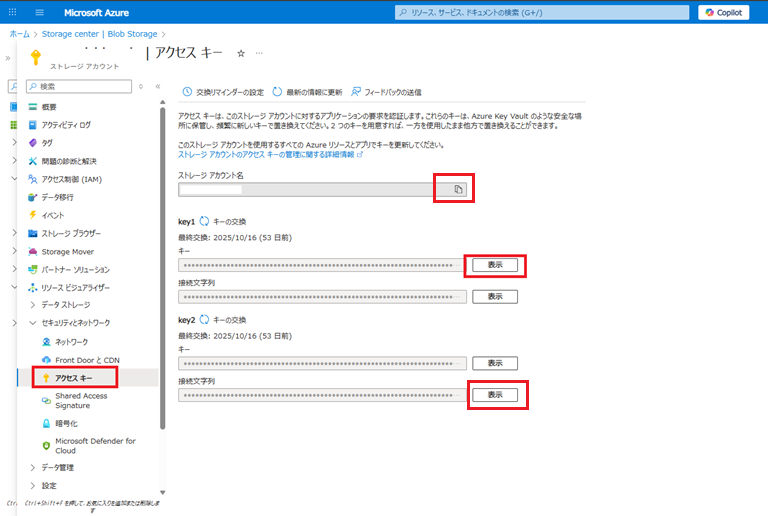Viewport: 768px width, 516px height.
Task: Select アクセス キー in the sidebar
Action: click(x=74, y=378)
